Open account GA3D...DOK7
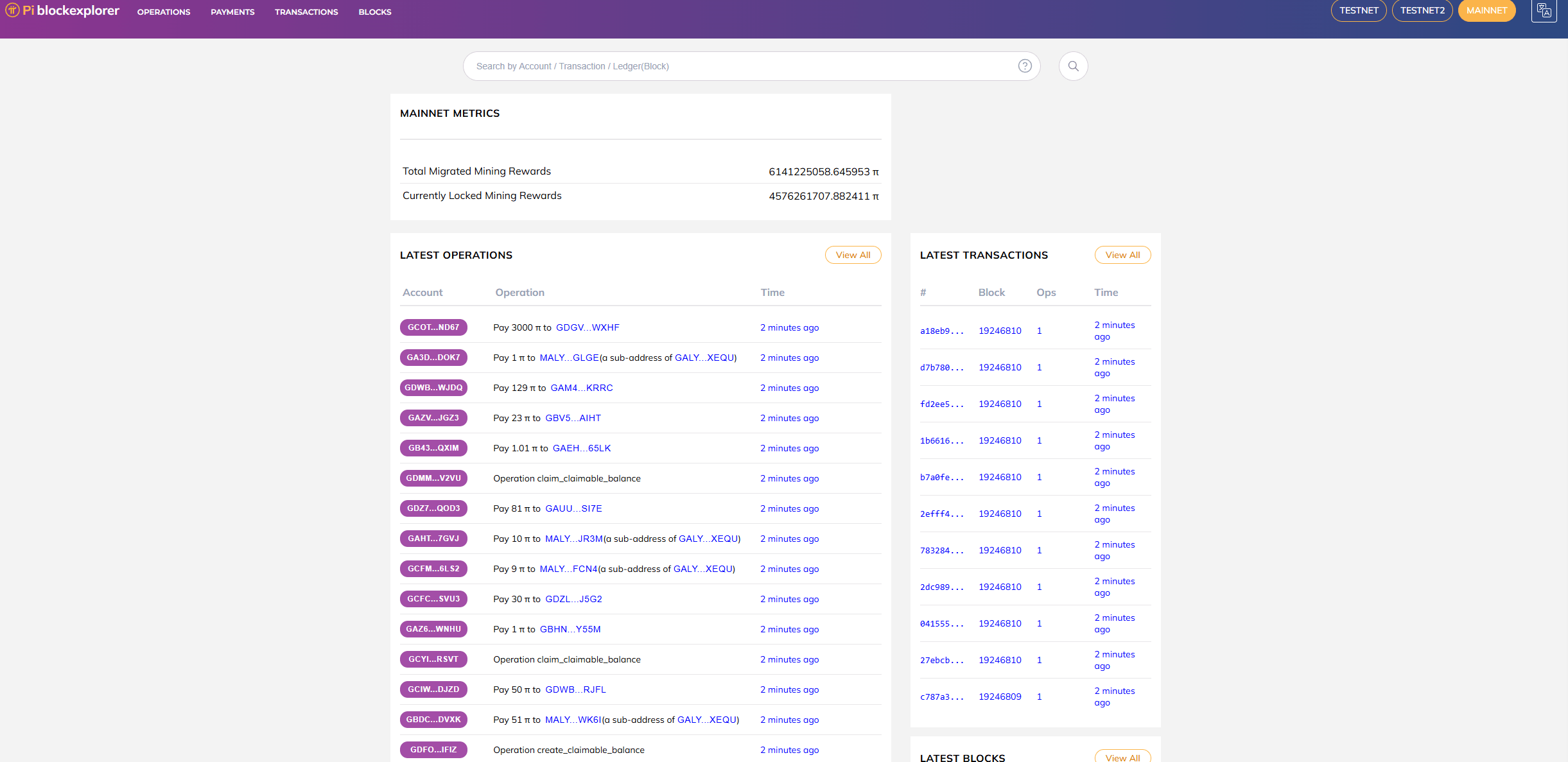1568x762 pixels. 433,358
